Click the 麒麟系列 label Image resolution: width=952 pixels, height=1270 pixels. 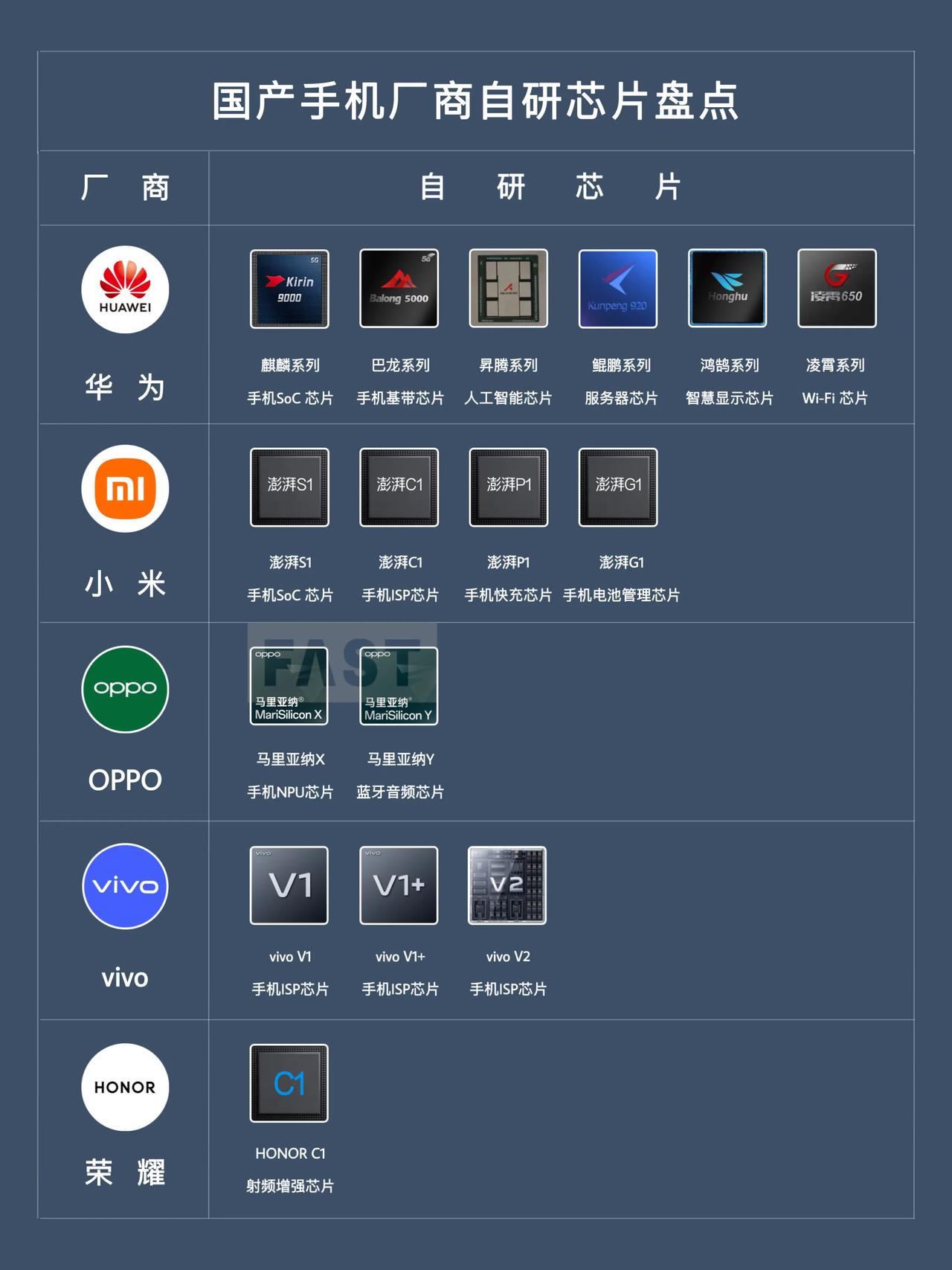[x=290, y=365]
